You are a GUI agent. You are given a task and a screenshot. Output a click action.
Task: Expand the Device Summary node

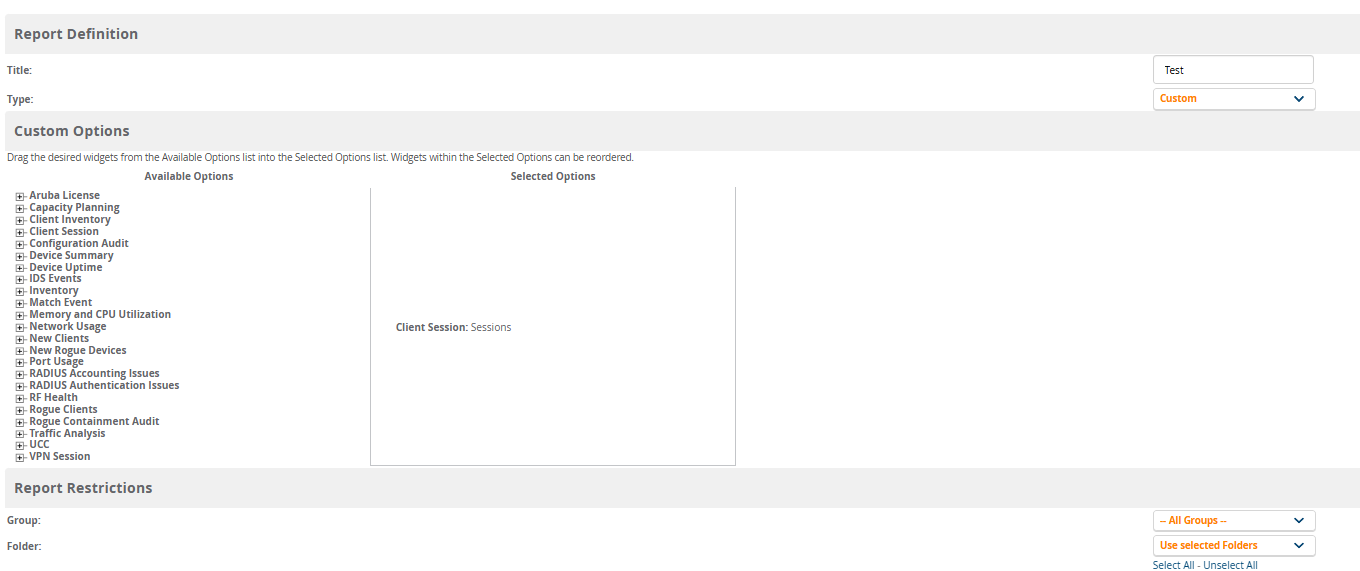pos(20,256)
